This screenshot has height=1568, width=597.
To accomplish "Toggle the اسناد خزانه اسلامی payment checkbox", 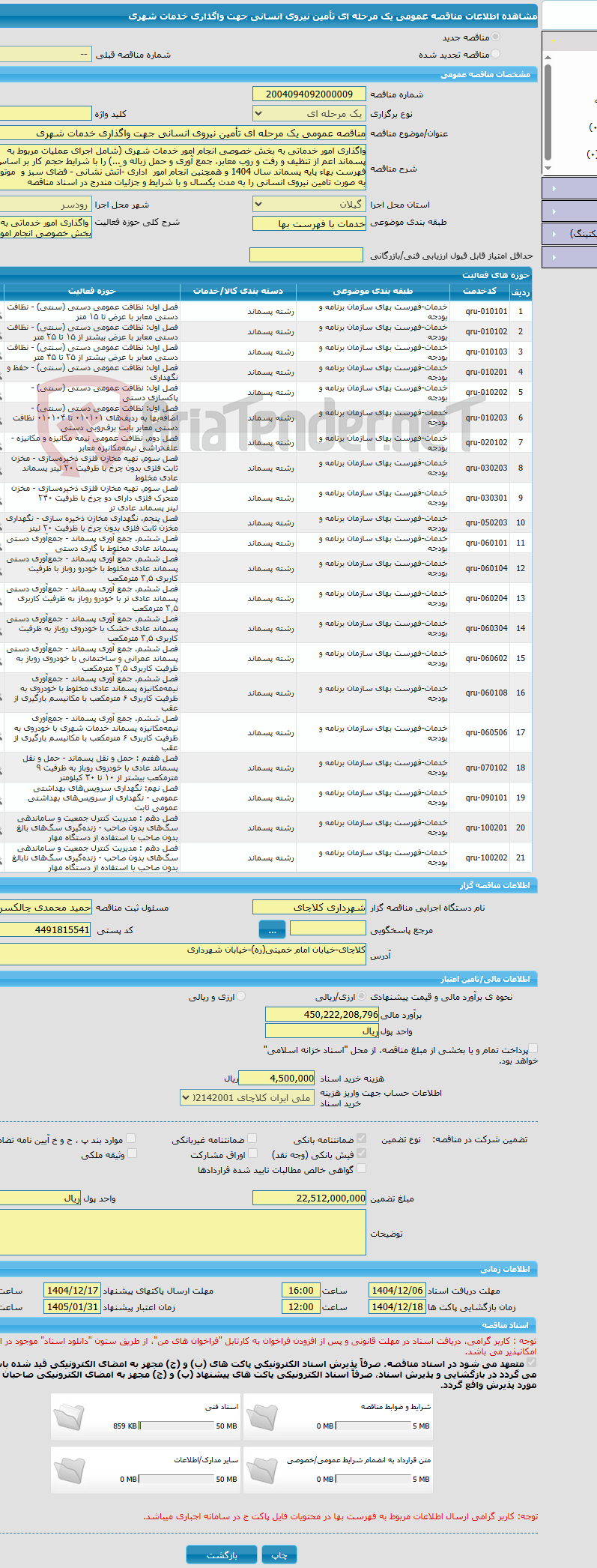I will [533, 1050].
